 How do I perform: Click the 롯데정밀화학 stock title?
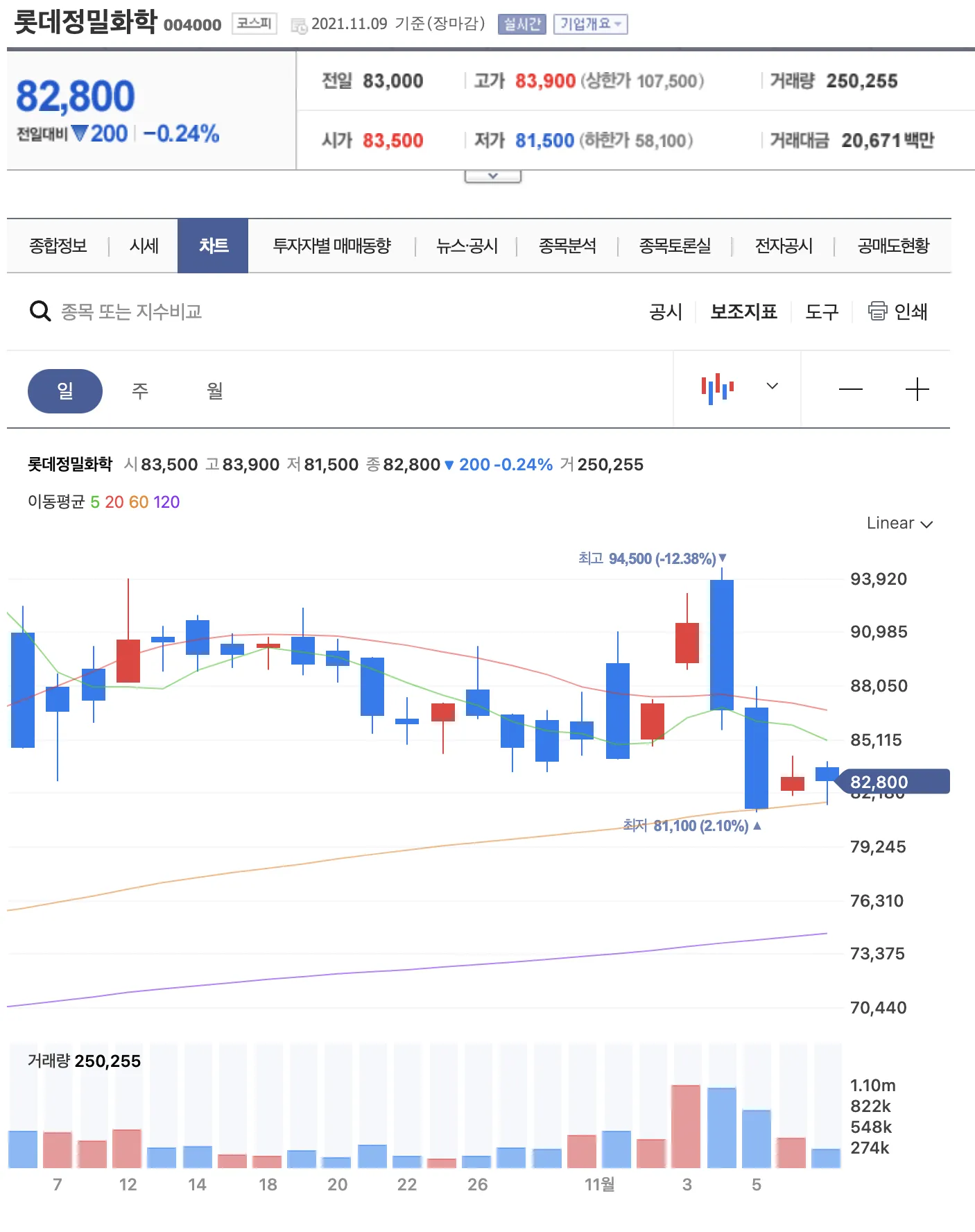coord(86,22)
